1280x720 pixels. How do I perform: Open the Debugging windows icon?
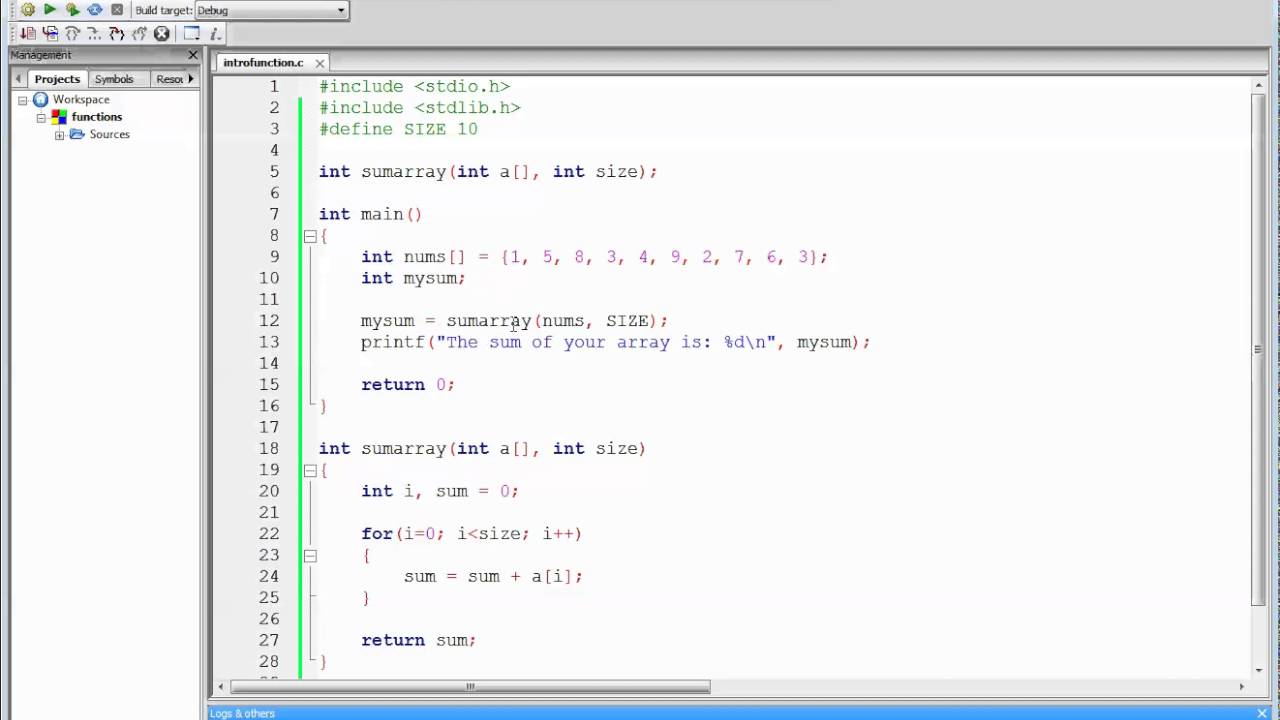coord(192,33)
